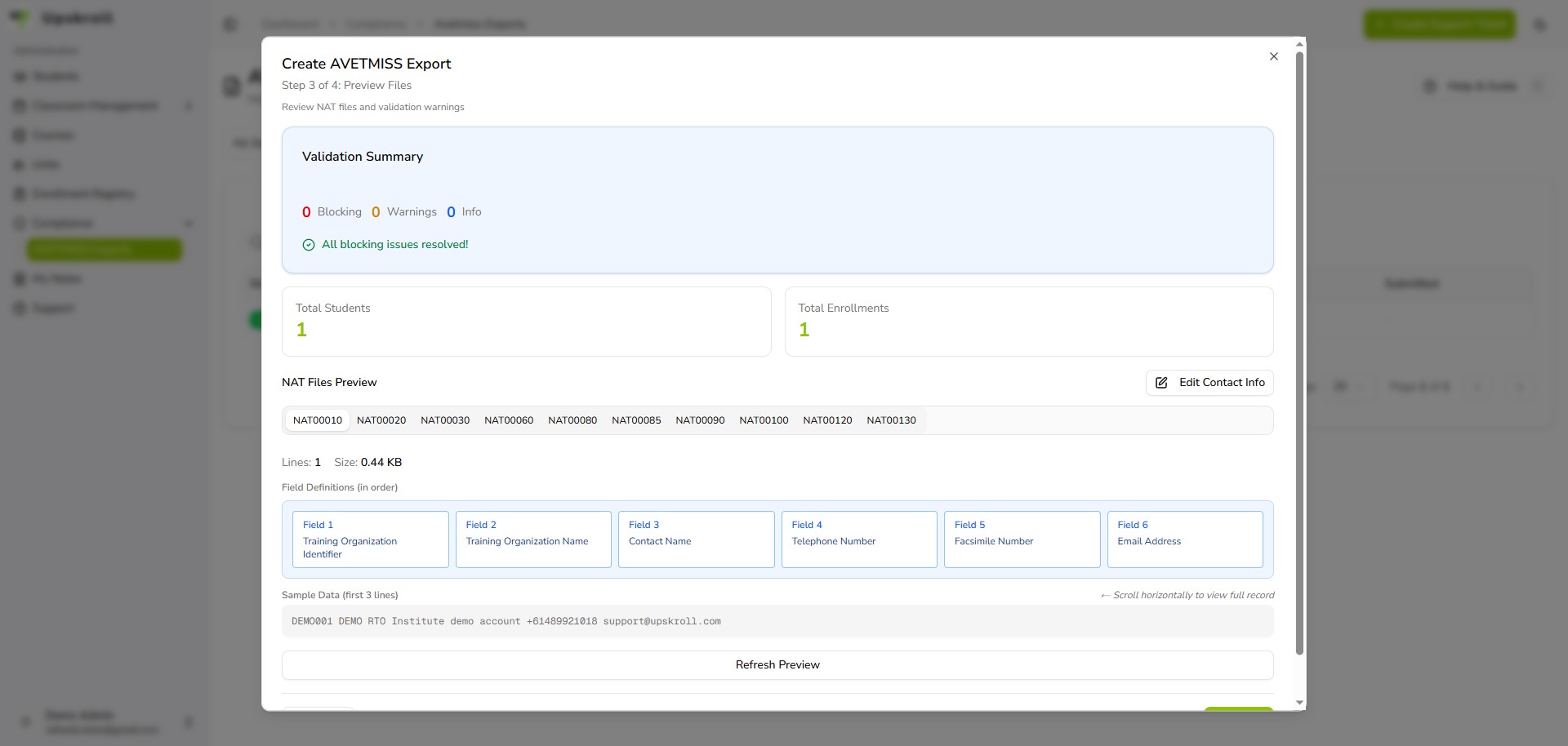Click the 'Step 3 of 4: Preview Files' text
Screen dimensions: 1568x746
coord(346,85)
